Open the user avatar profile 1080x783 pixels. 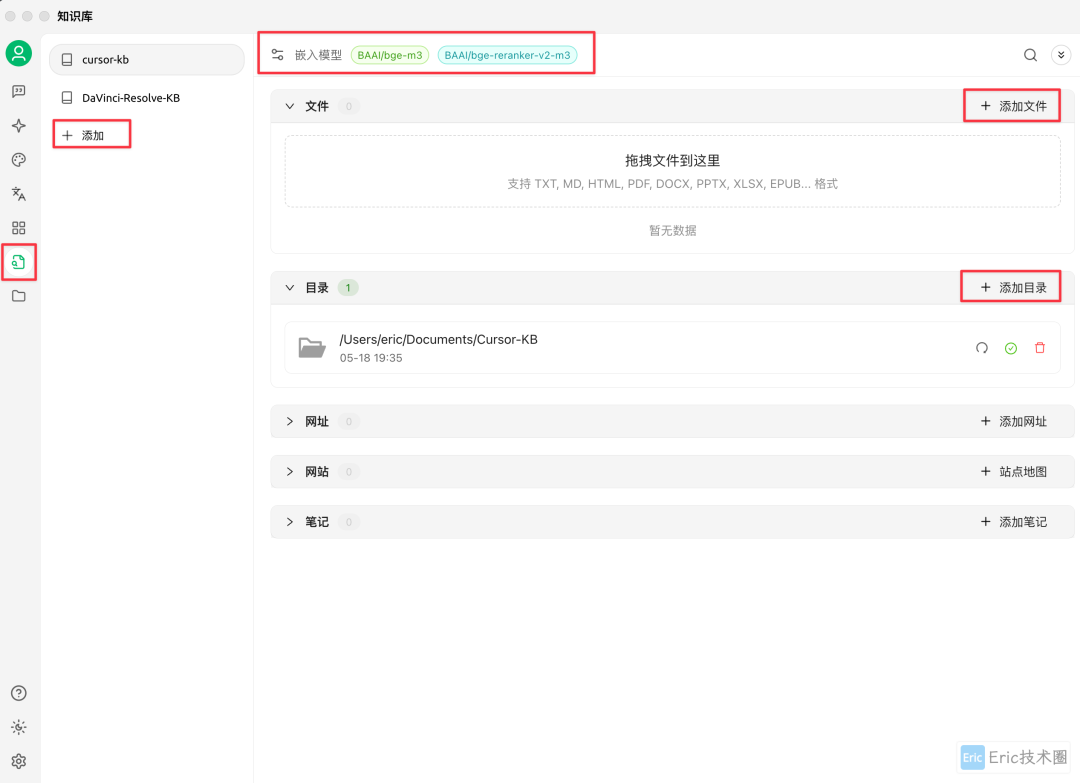pyautogui.click(x=19, y=53)
